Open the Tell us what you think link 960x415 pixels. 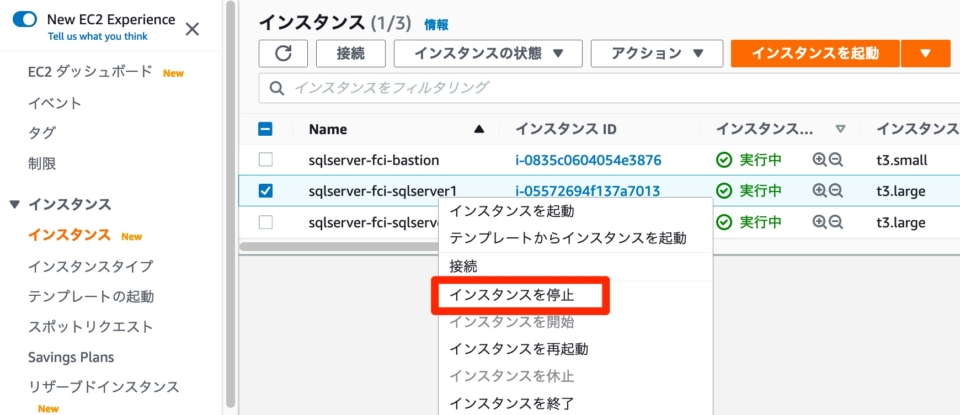(x=98, y=37)
